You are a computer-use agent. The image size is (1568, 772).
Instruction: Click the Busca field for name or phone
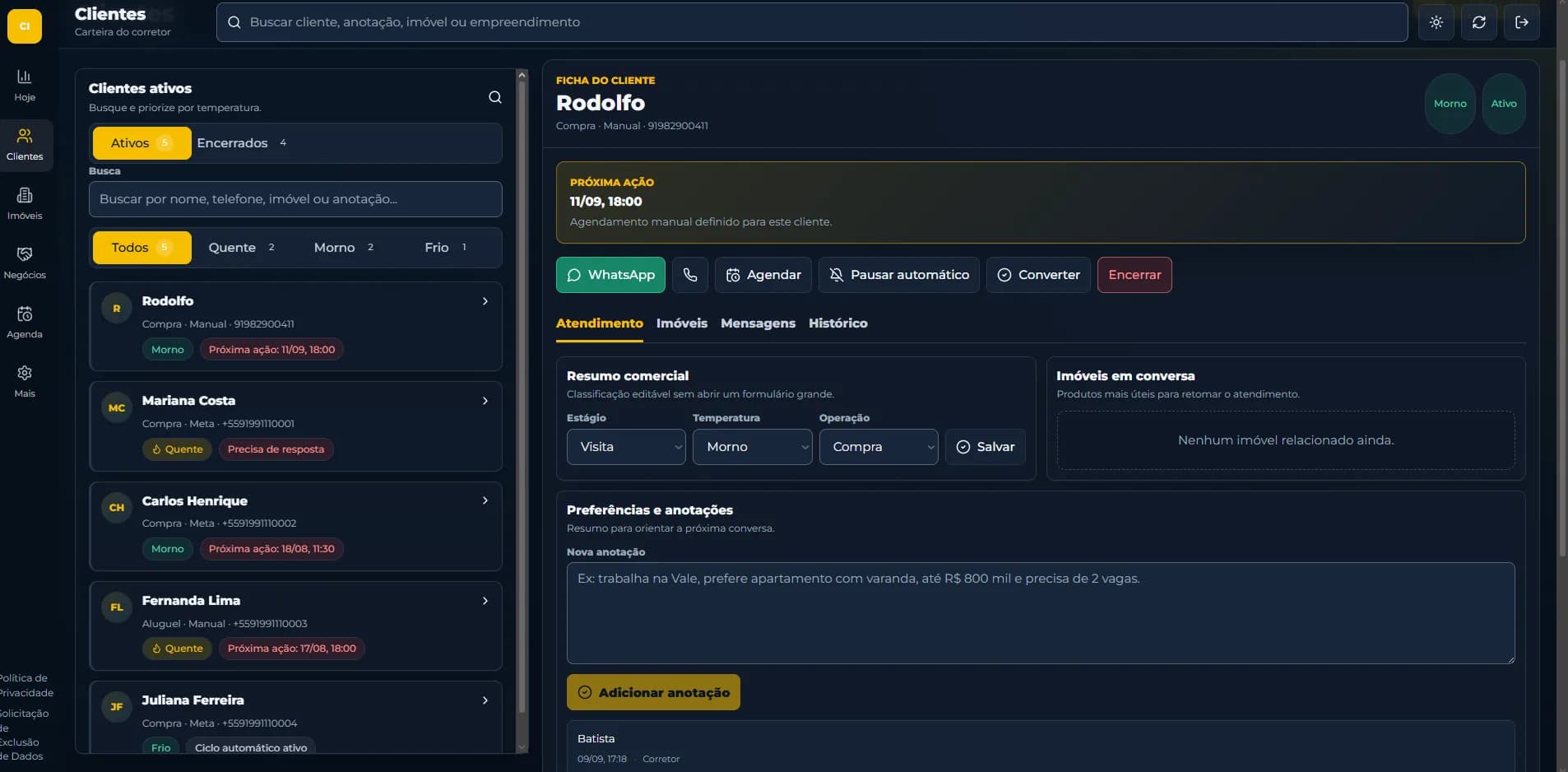coord(295,199)
